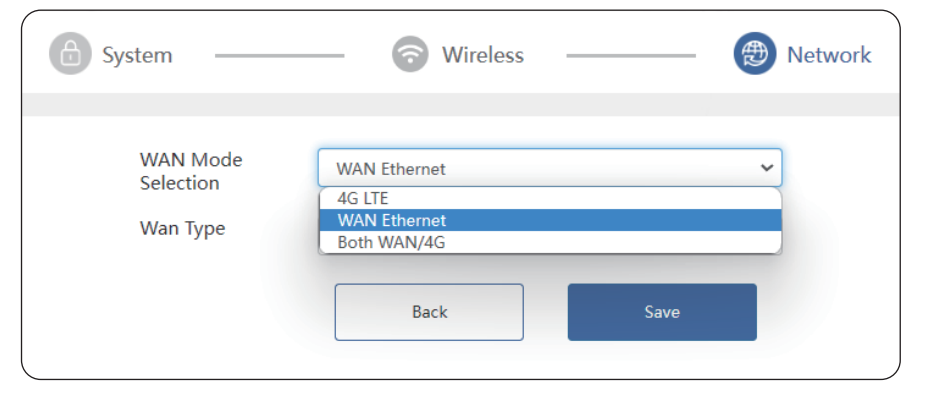Click the WAN Mode Selection combo box field
The image size is (925, 404).
click(x=540, y=168)
